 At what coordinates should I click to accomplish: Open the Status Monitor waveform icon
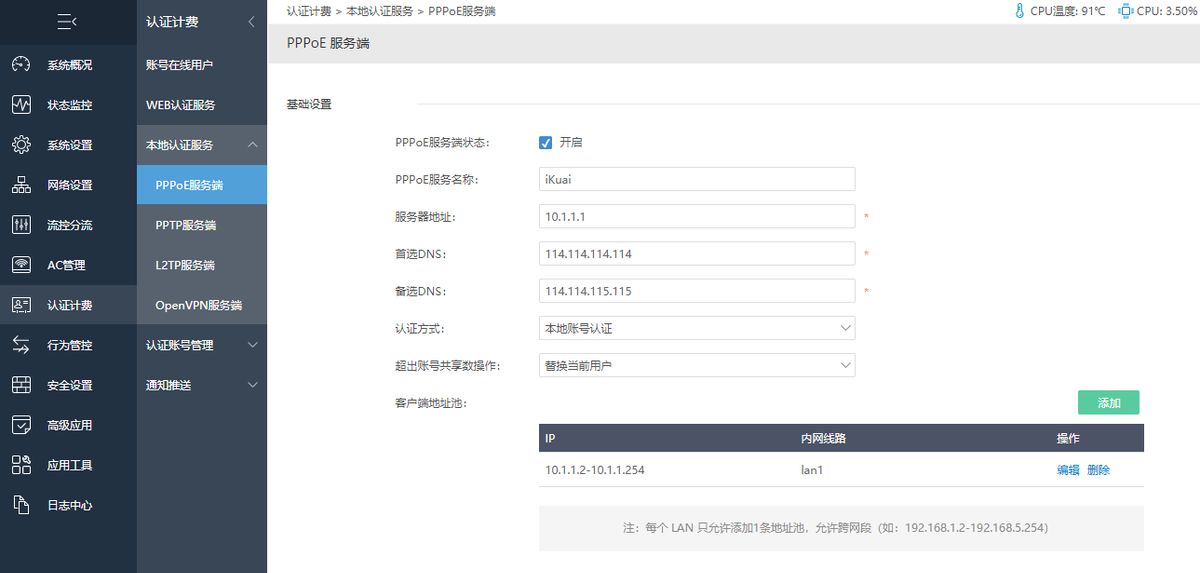(x=21, y=105)
